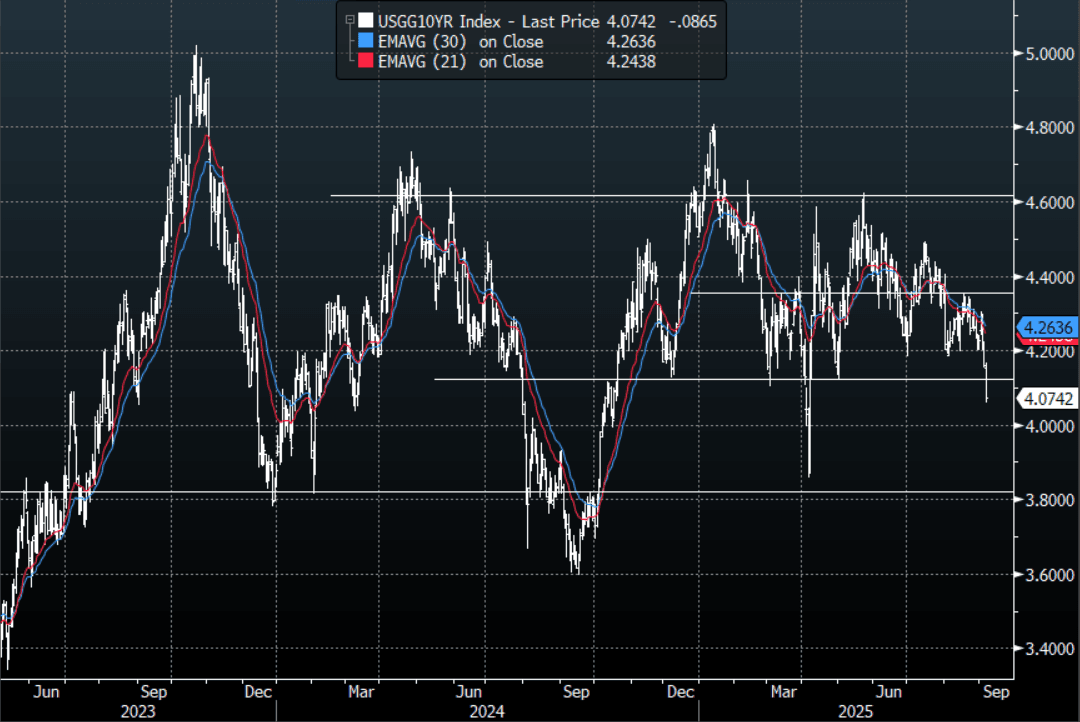The width and height of the screenshot is (1080, 722).
Task: Click the 3.4000 y-axis label
Action: point(1045,649)
